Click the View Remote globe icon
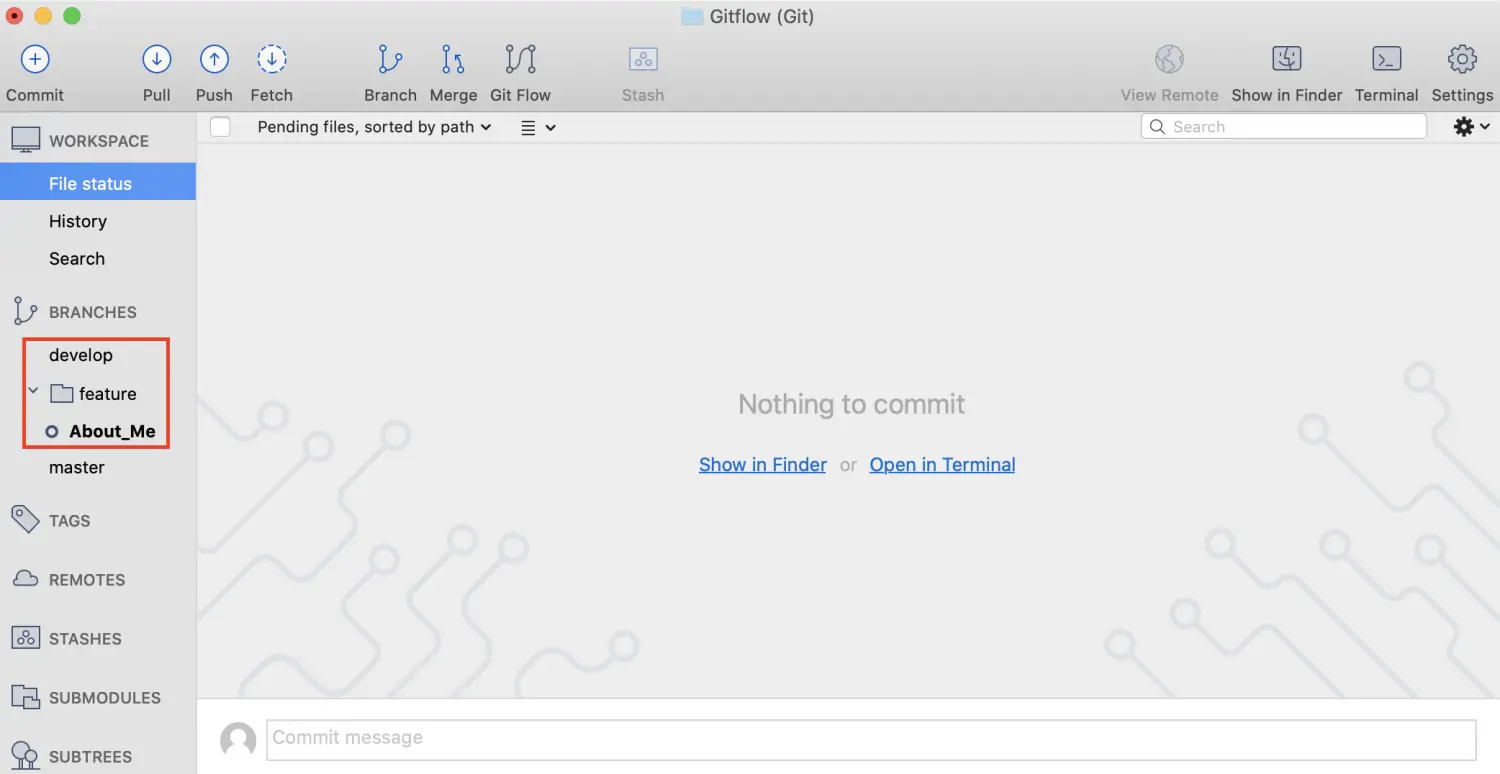The height and width of the screenshot is (774, 1500). pos(1169,60)
